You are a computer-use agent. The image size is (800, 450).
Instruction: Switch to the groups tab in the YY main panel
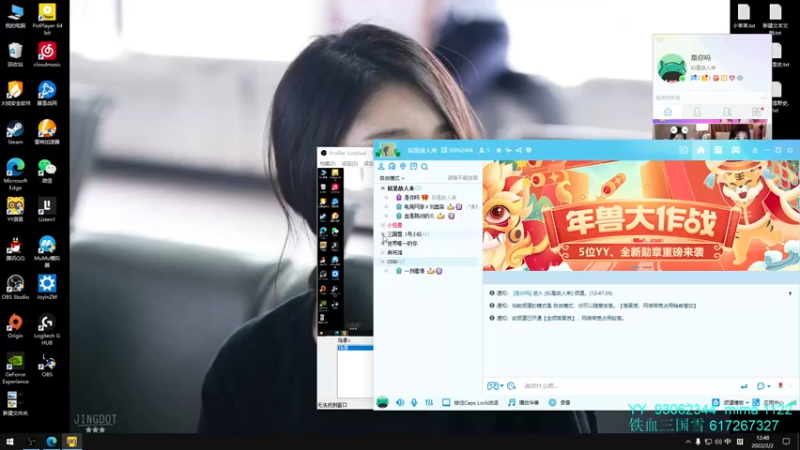click(727, 112)
